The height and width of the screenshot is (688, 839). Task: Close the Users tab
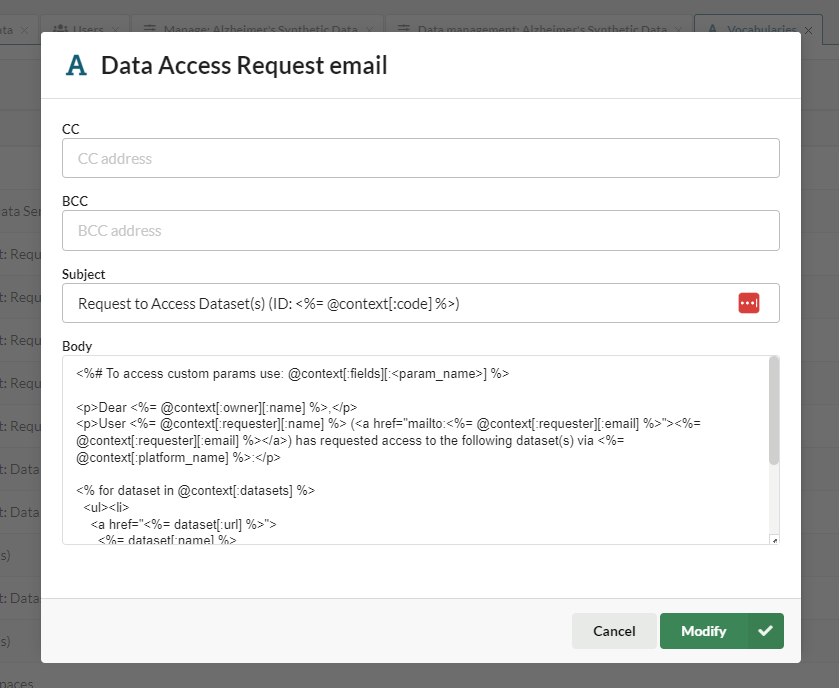click(116, 30)
